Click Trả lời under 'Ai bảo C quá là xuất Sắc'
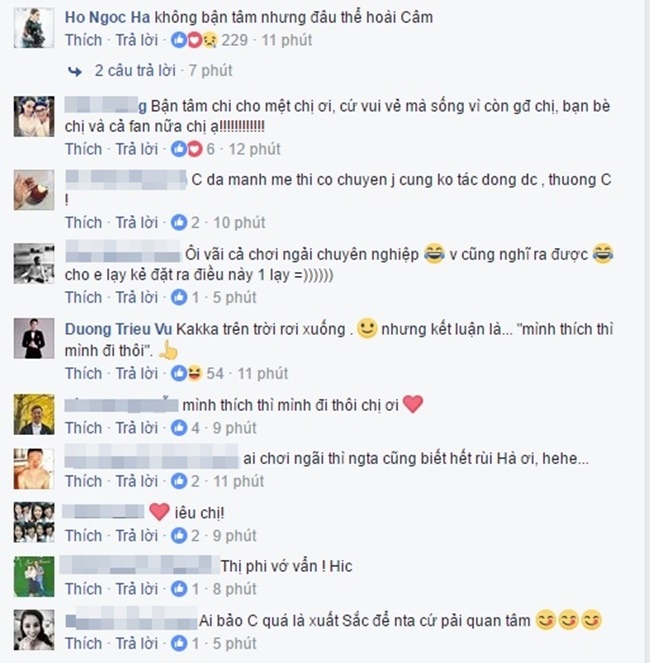 (137, 644)
